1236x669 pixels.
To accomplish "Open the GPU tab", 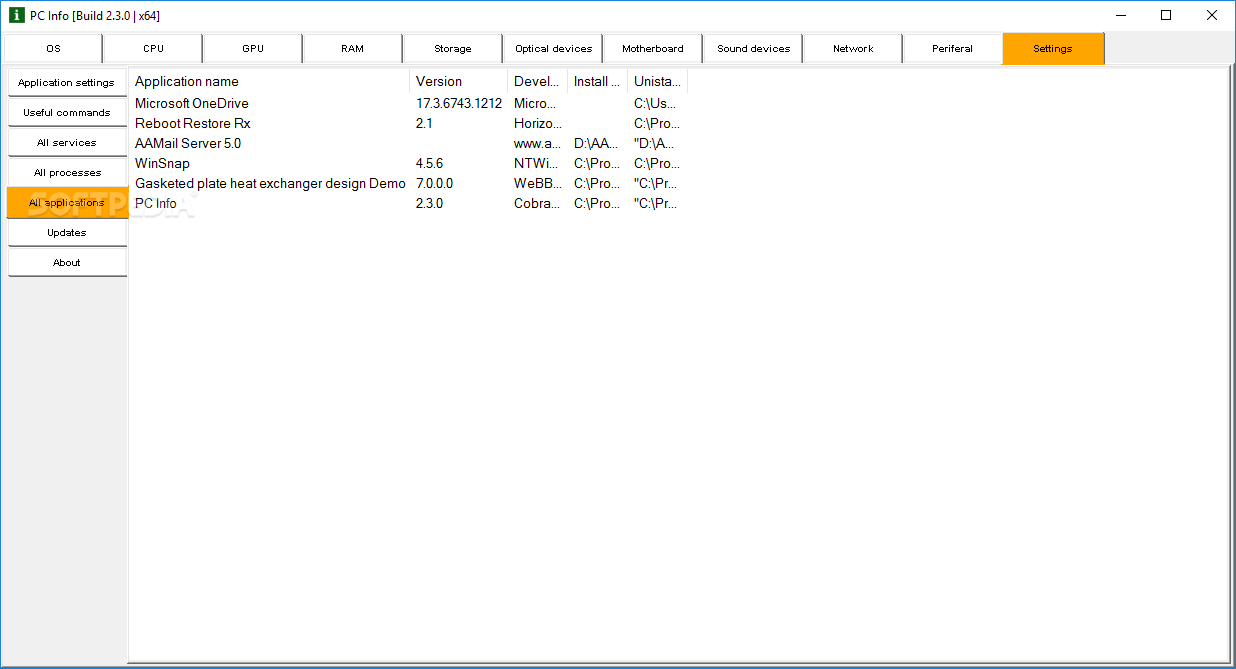I will click(253, 48).
